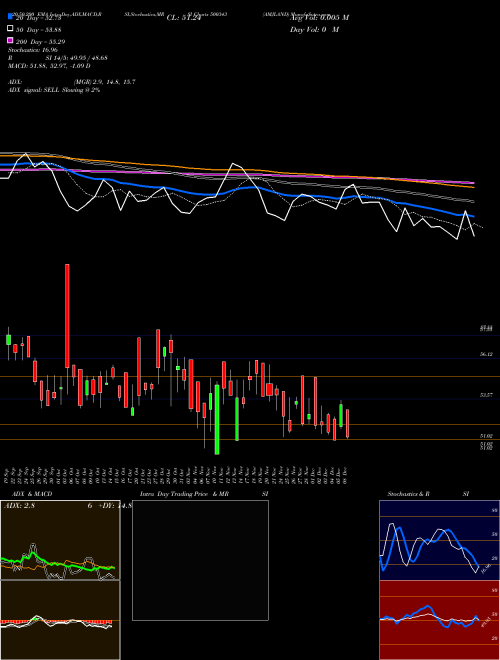Click the 'Day Vol: 0 M' label

pyautogui.click(x=314, y=29)
